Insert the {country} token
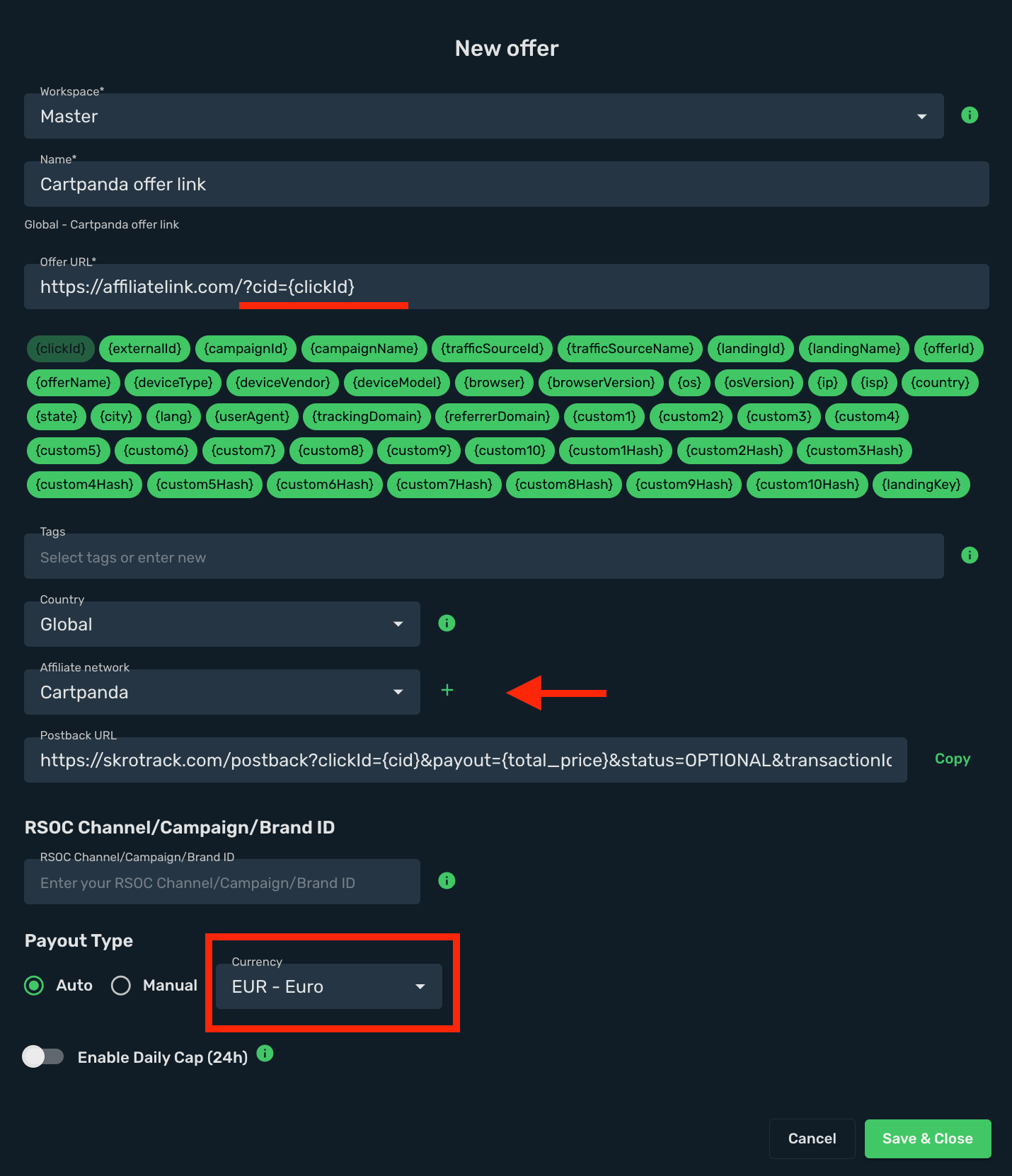1012x1176 pixels. click(x=941, y=383)
